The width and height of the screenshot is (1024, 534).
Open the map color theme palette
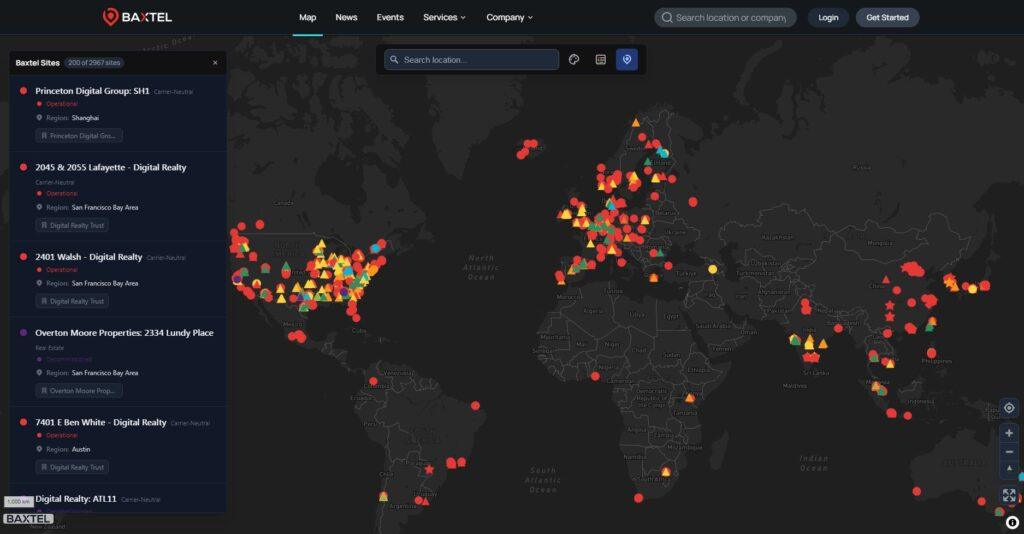(574, 59)
